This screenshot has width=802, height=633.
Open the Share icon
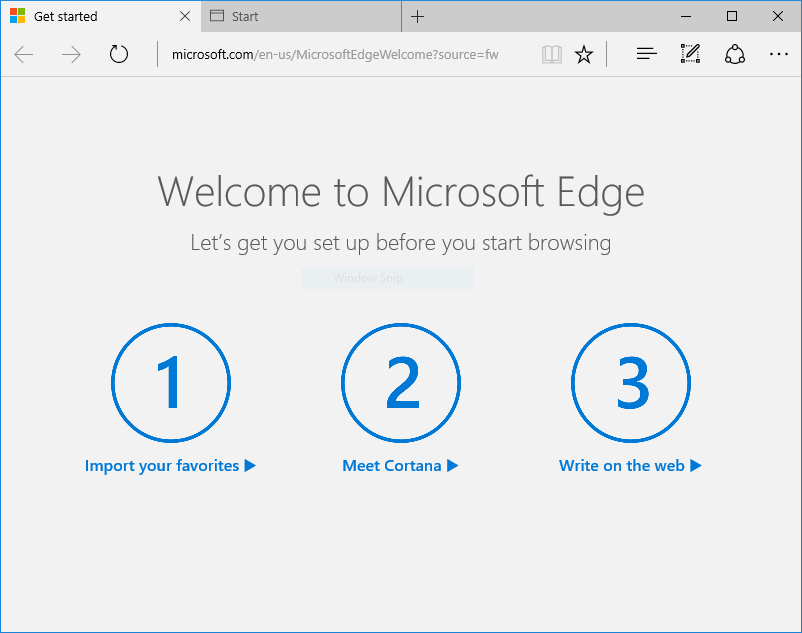point(734,54)
